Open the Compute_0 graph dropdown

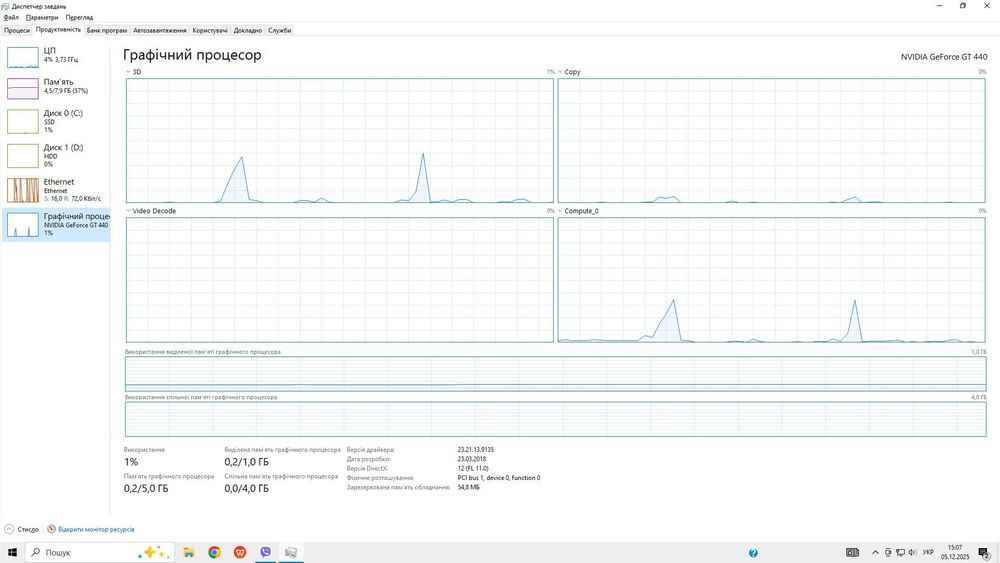[x=560, y=211]
